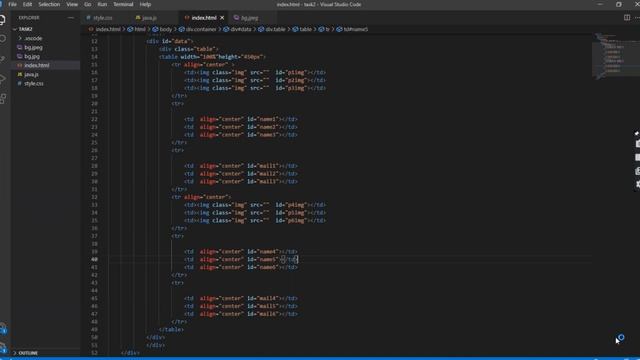Open style.css in the explorer
Viewport: 640px width, 360px height.
tap(45, 83)
